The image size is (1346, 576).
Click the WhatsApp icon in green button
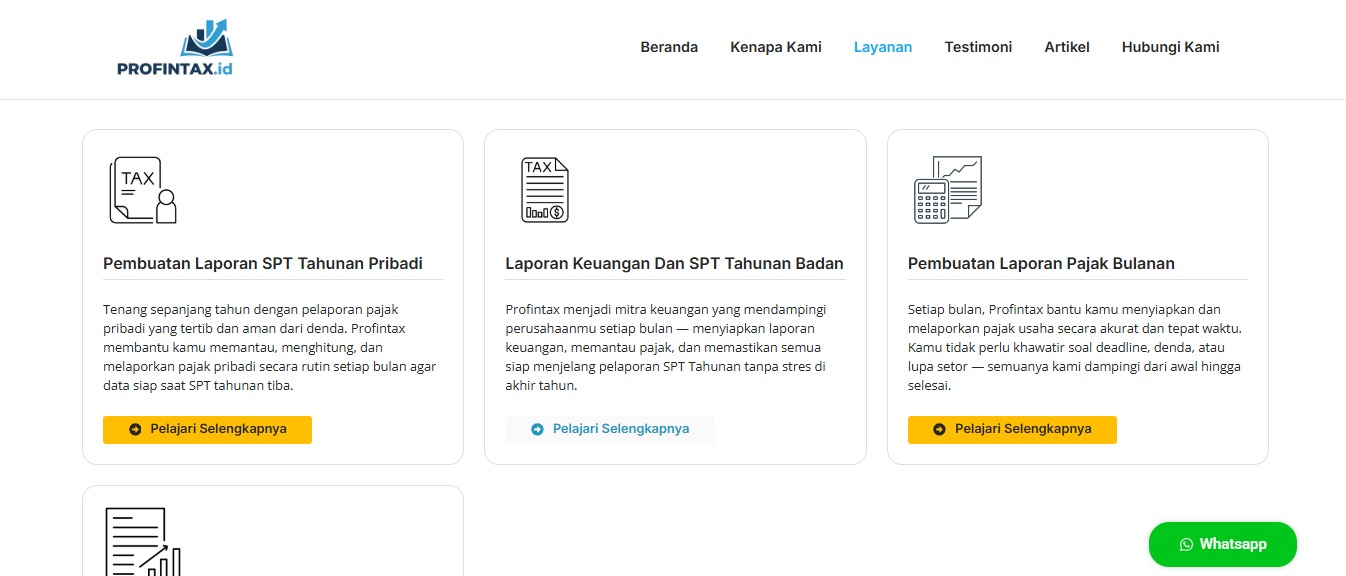[x=1186, y=544]
